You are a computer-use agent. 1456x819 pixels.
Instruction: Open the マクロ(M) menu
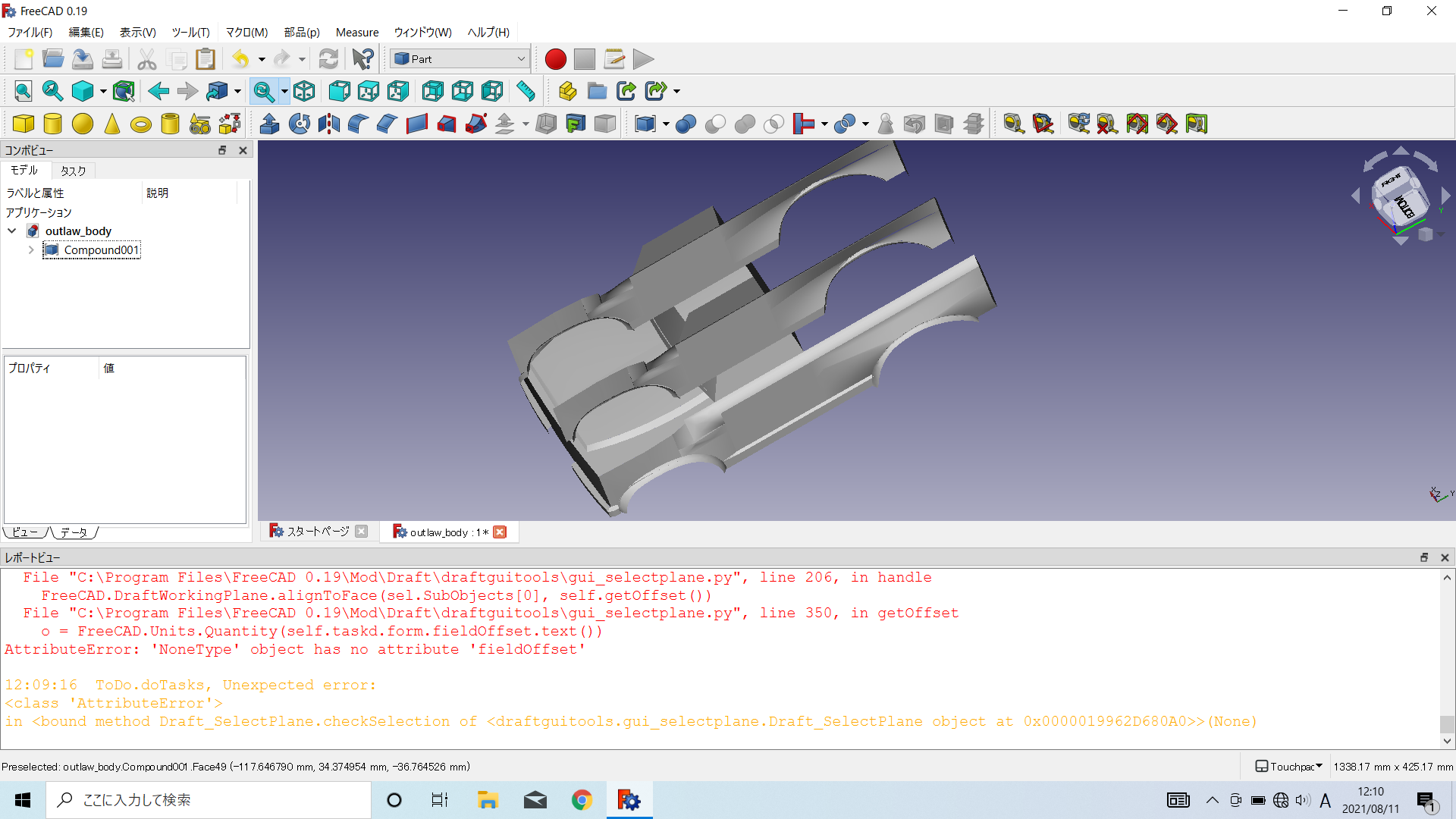click(x=246, y=32)
